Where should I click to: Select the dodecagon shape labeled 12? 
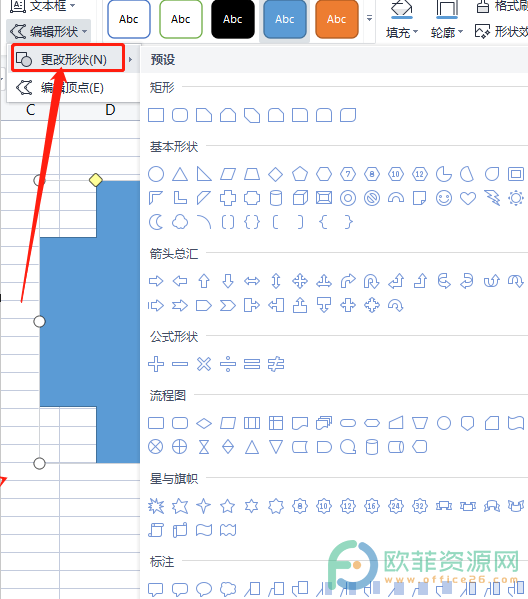point(420,174)
